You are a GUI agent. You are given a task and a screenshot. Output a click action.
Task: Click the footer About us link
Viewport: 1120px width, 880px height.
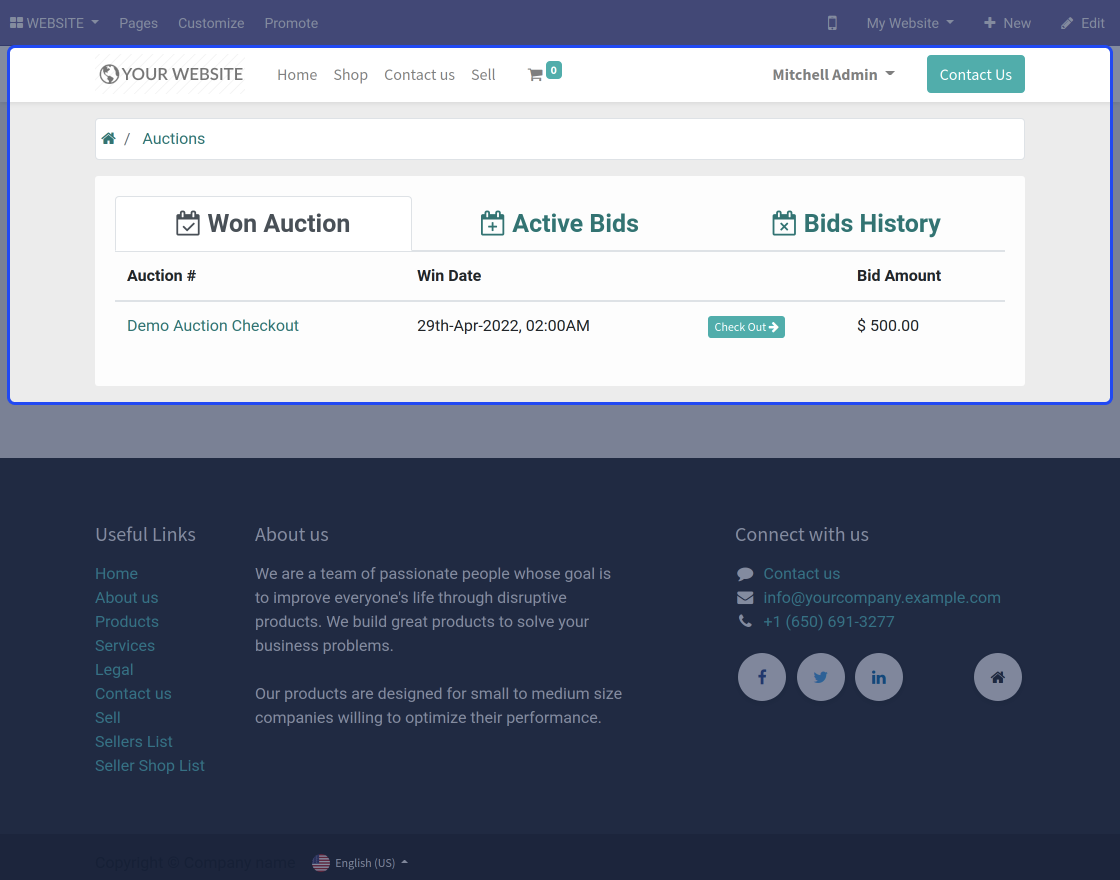[126, 598]
